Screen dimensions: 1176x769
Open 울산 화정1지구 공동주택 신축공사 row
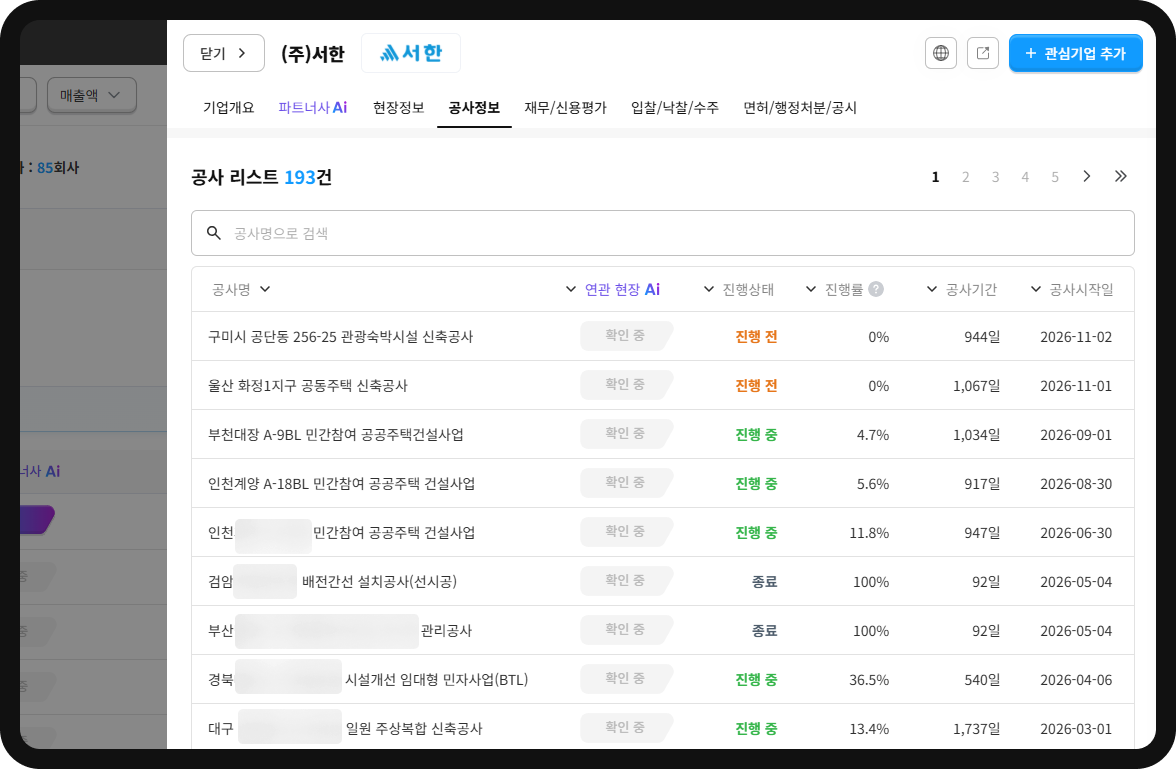click(662, 386)
